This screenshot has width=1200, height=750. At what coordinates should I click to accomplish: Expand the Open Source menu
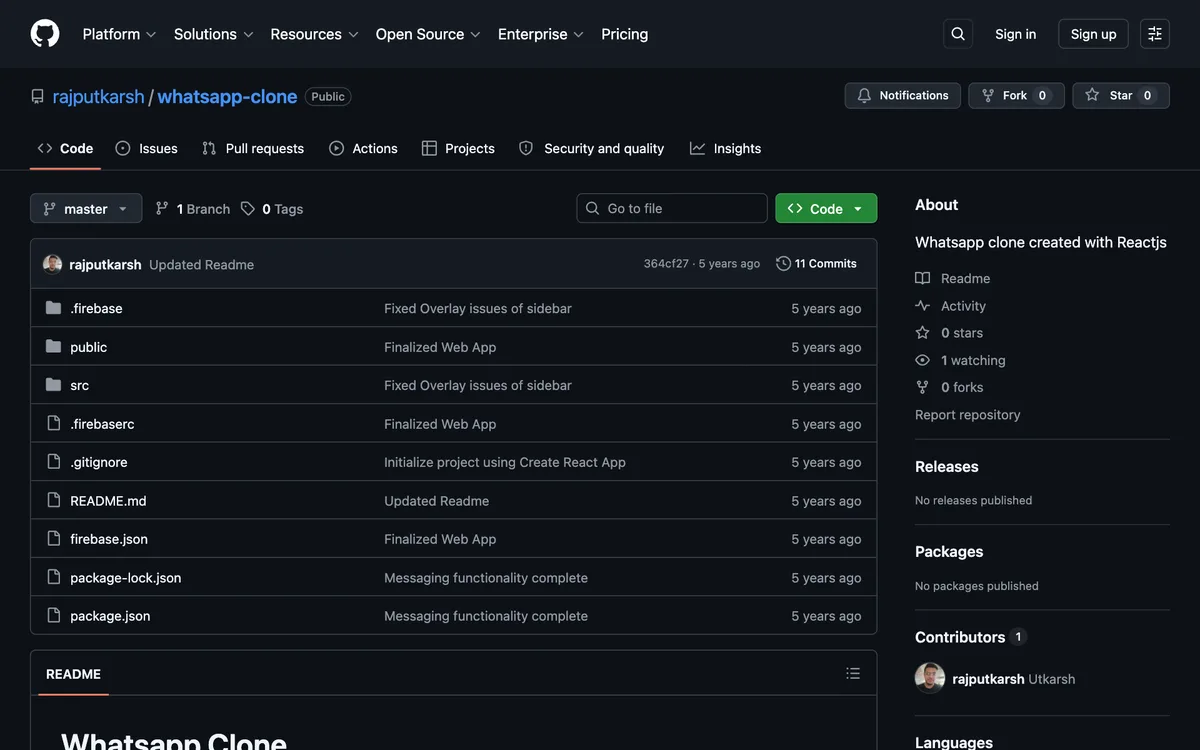click(428, 34)
